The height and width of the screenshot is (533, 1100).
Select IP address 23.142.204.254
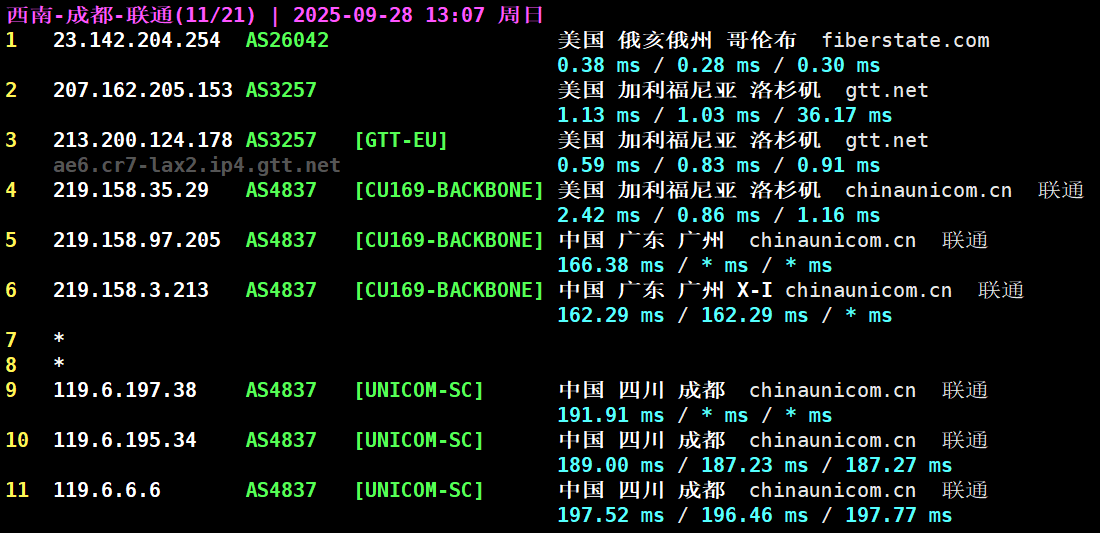[137, 41]
